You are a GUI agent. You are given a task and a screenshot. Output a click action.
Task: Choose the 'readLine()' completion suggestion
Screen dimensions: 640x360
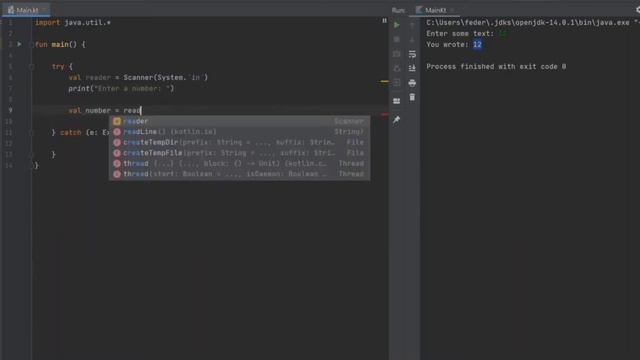point(240,132)
